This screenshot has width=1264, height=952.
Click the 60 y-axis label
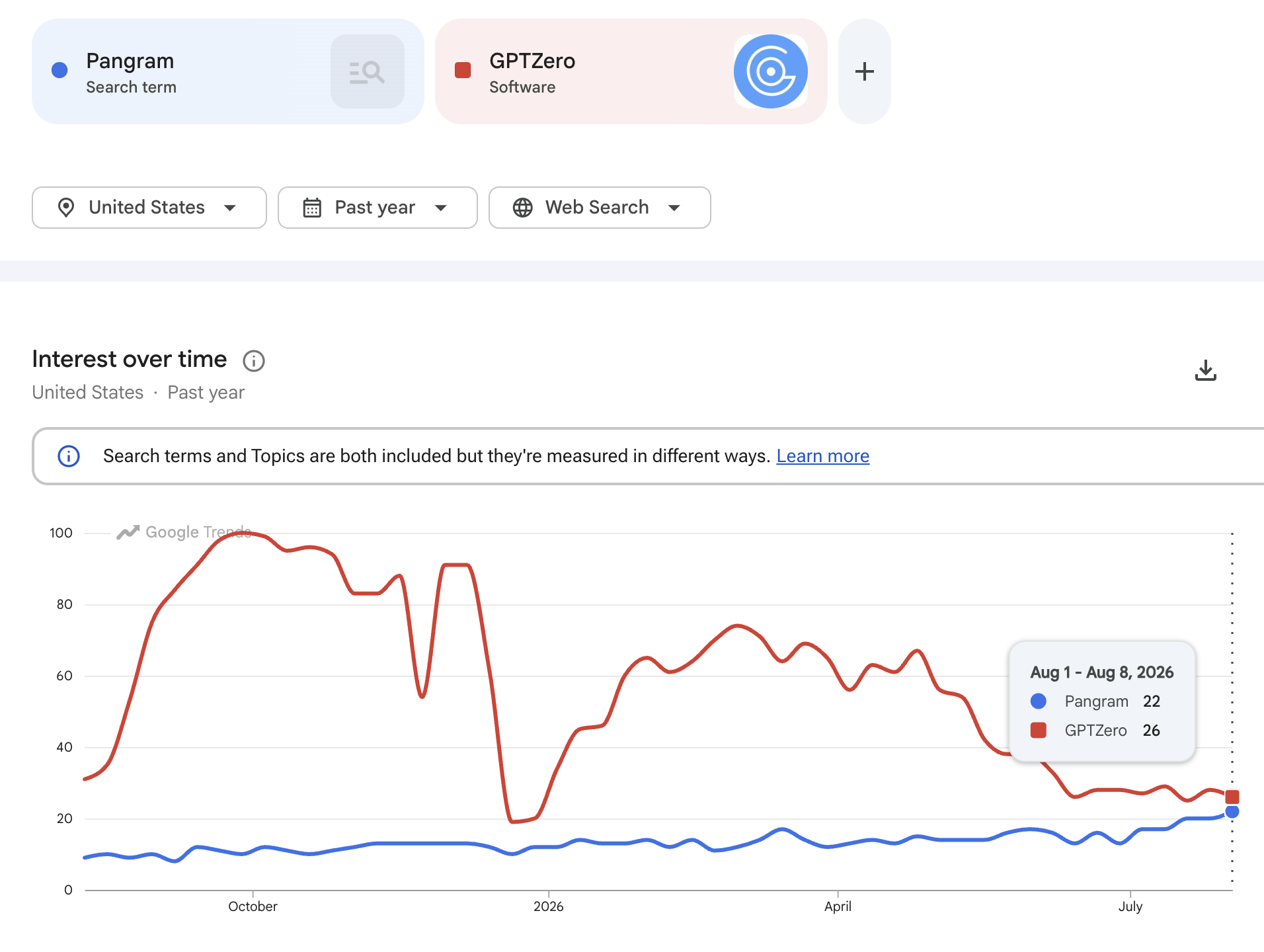point(64,676)
